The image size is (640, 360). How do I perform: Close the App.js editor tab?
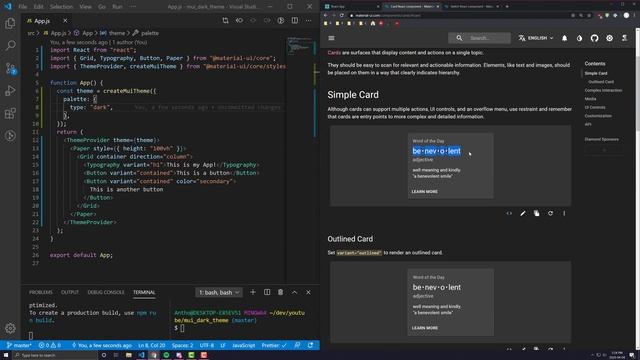click(65, 20)
